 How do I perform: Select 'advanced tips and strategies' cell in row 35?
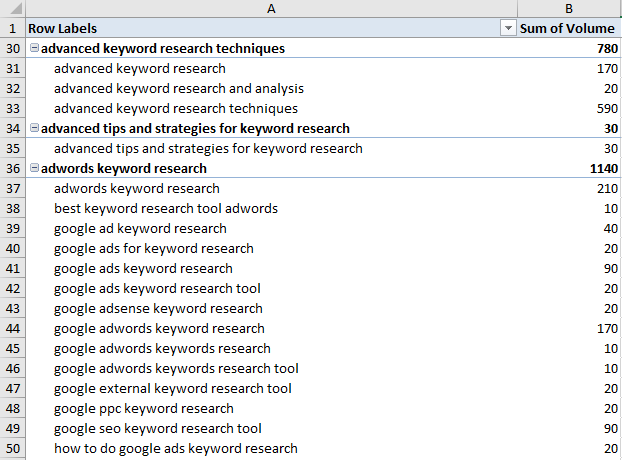pyautogui.click(x=271, y=148)
